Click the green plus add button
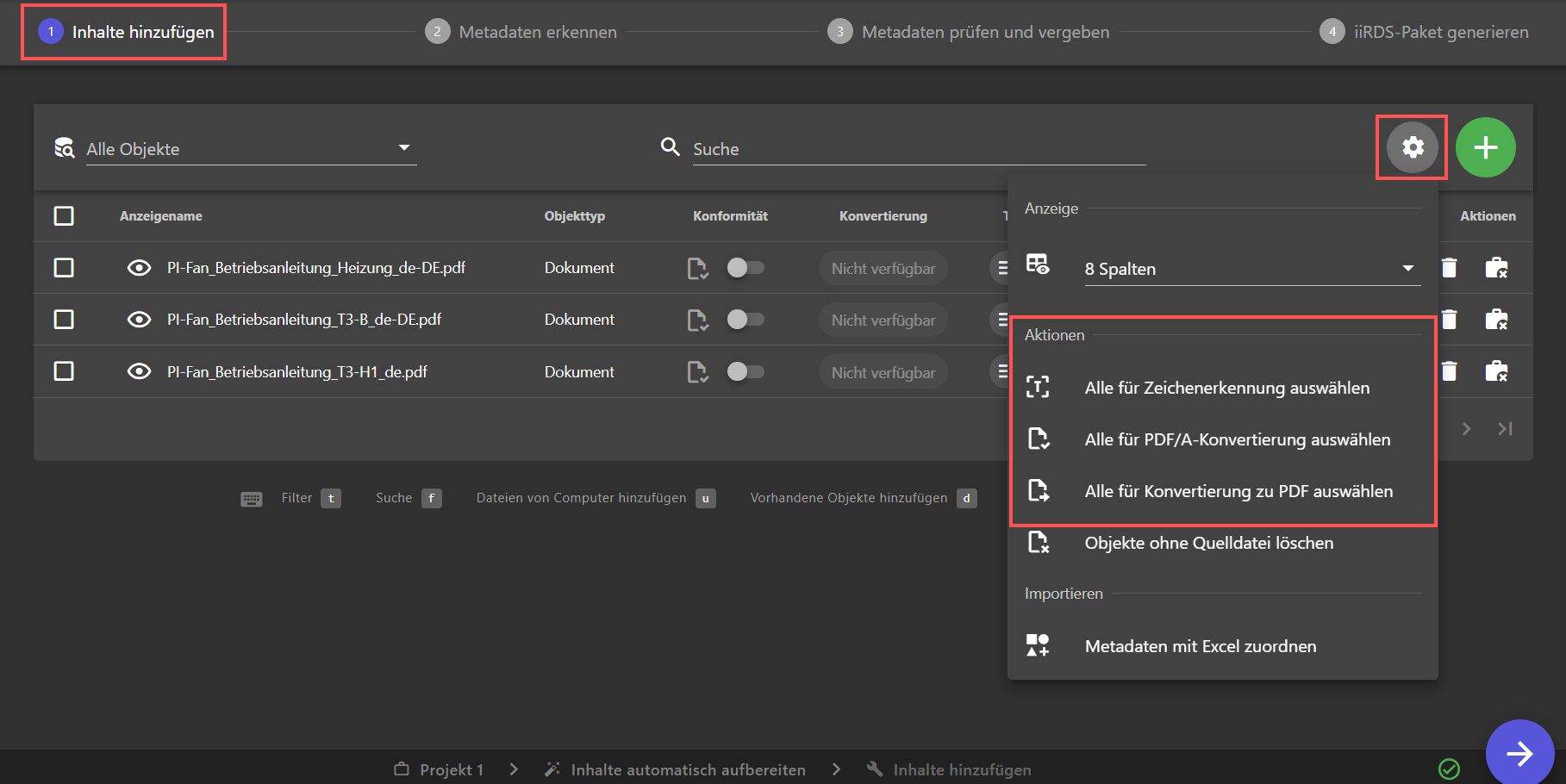Screen dimensions: 1566x784 point(1485,147)
